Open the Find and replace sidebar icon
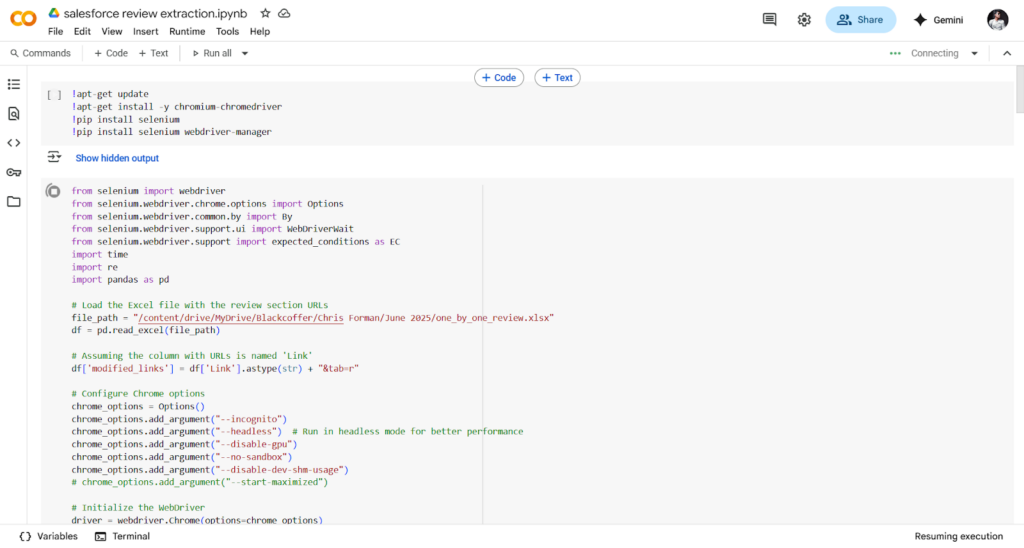 pyautogui.click(x=14, y=114)
